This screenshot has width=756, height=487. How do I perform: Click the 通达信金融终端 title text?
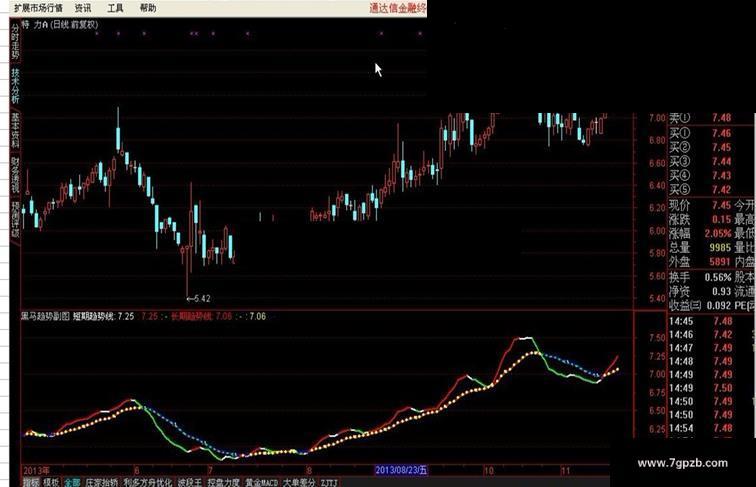398,8
